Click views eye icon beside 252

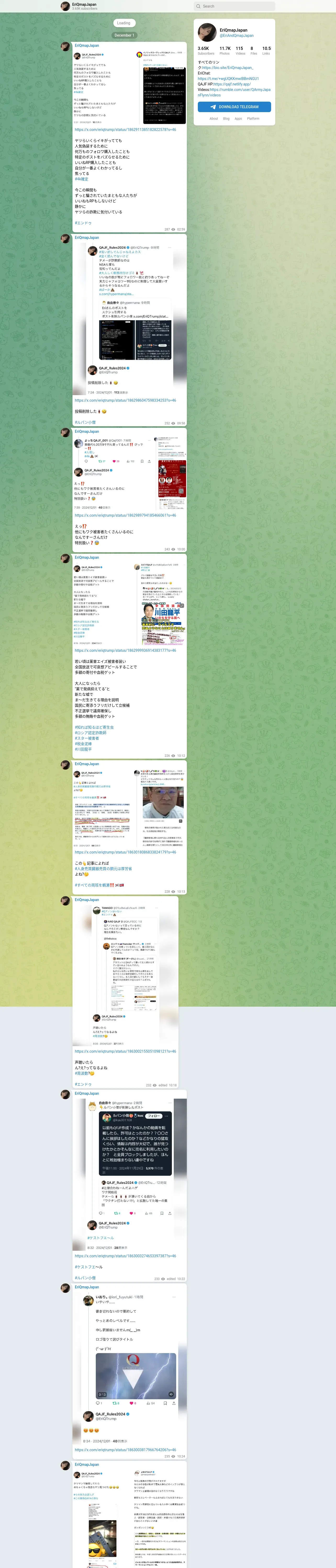174,423
